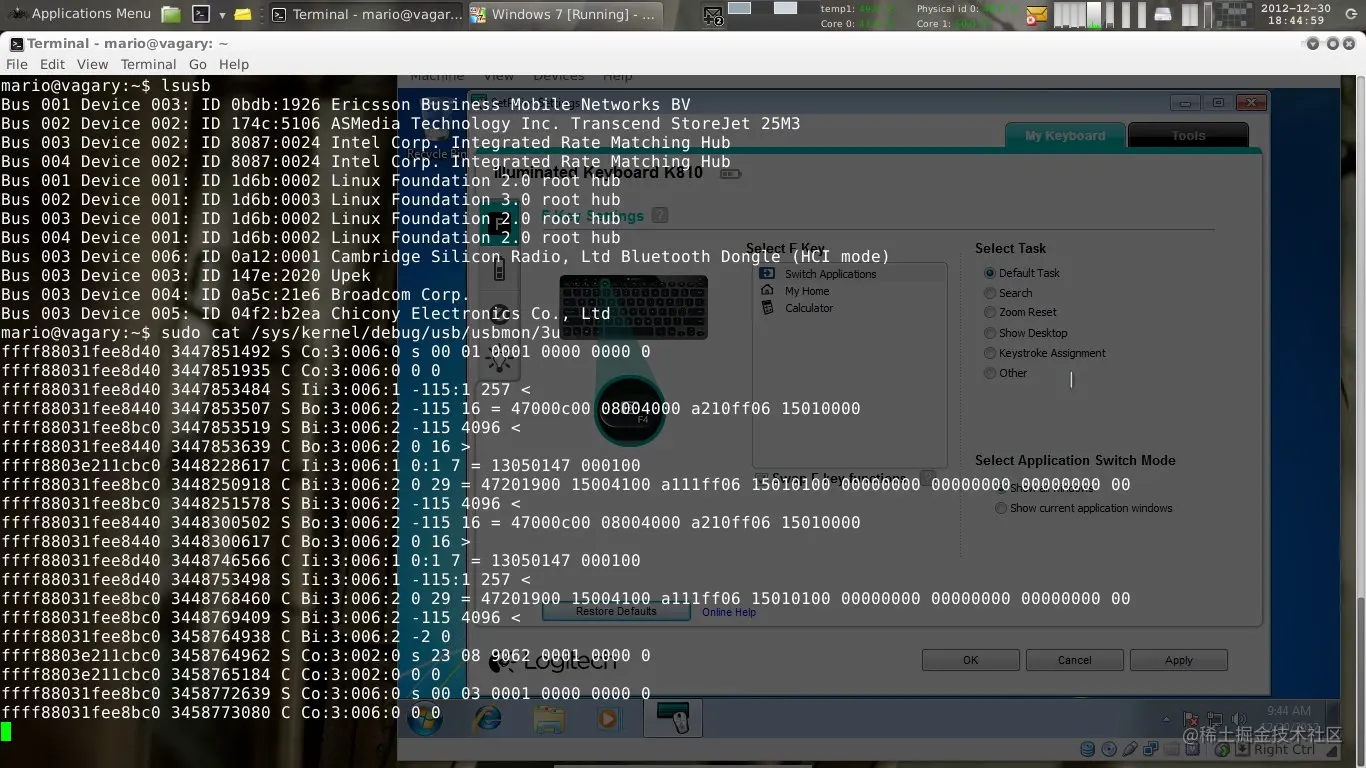Open the Online Help link
The width and height of the screenshot is (1366, 768).
coord(729,612)
